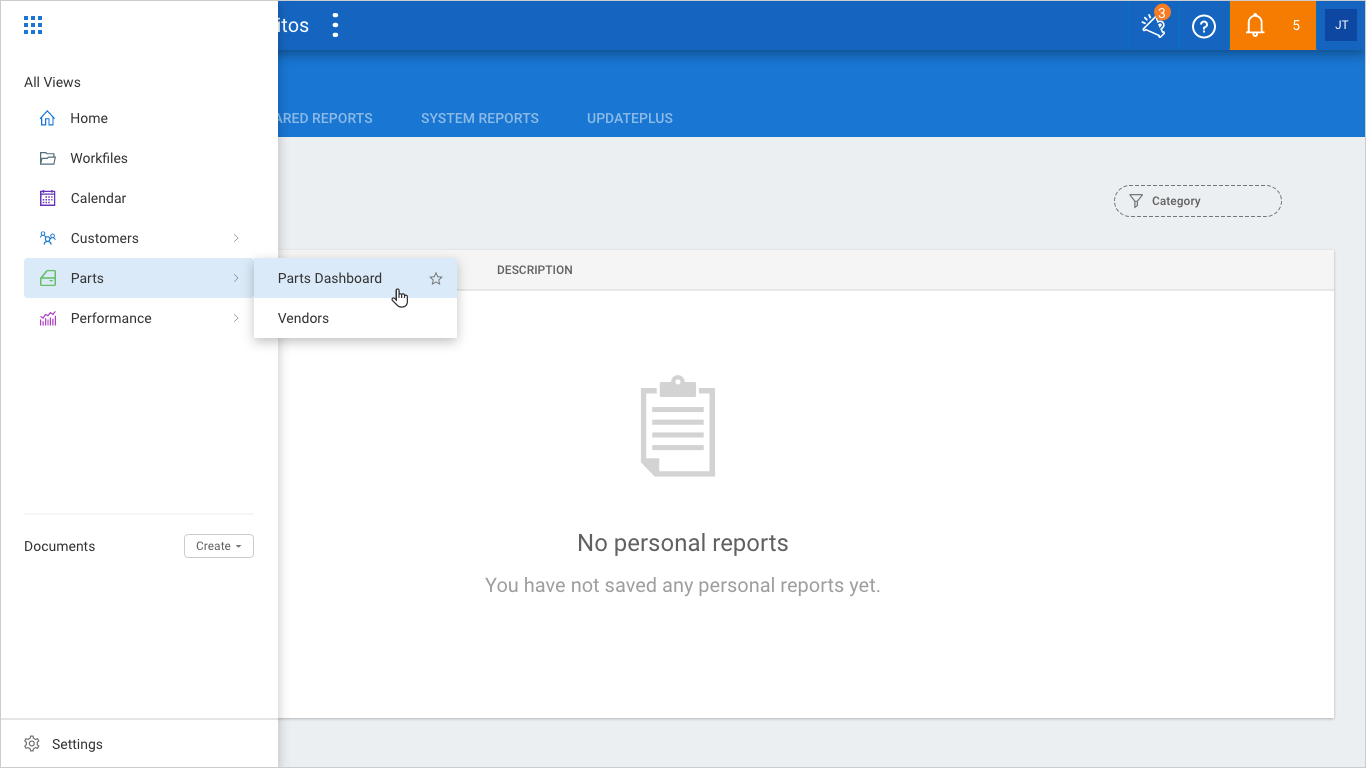This screenshot has width=1366, height=768.
Task: Expand the Performance submenu chevron
Action: (236, 318)
